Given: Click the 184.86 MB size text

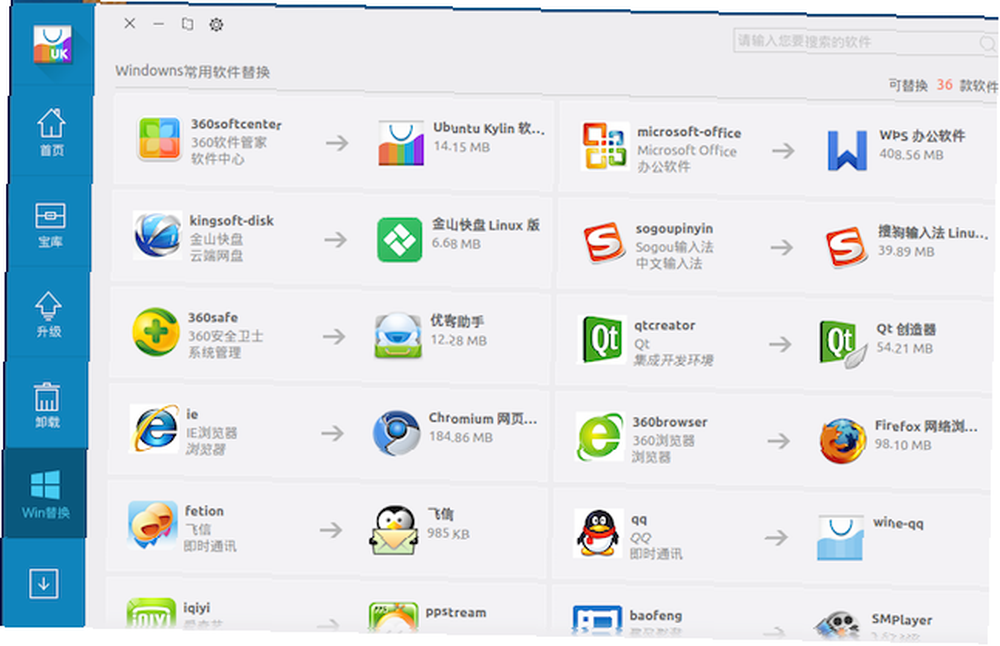Looking at the screenshot, I should 460,437.
